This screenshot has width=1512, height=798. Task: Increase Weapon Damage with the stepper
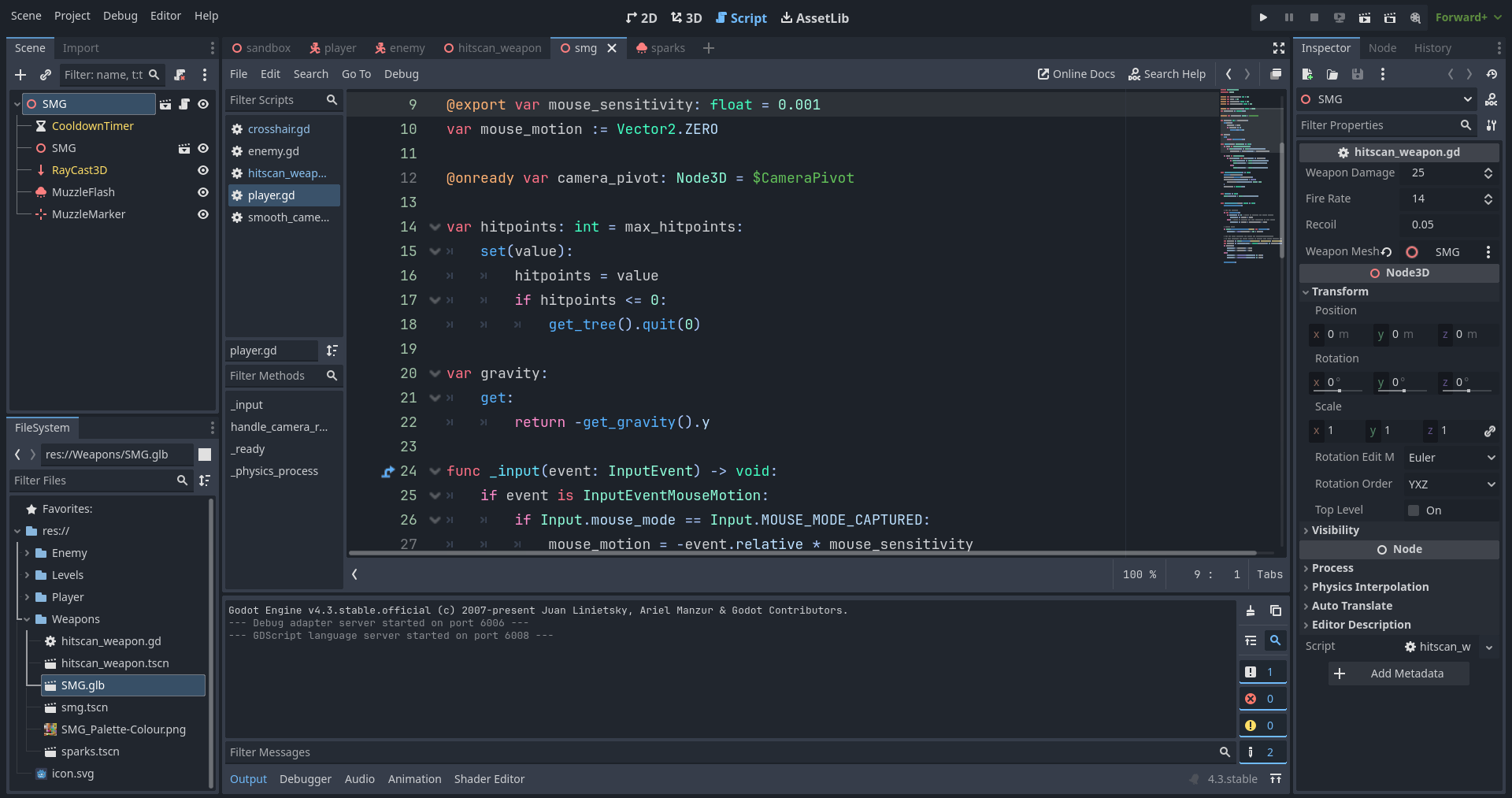point(1488,169)
